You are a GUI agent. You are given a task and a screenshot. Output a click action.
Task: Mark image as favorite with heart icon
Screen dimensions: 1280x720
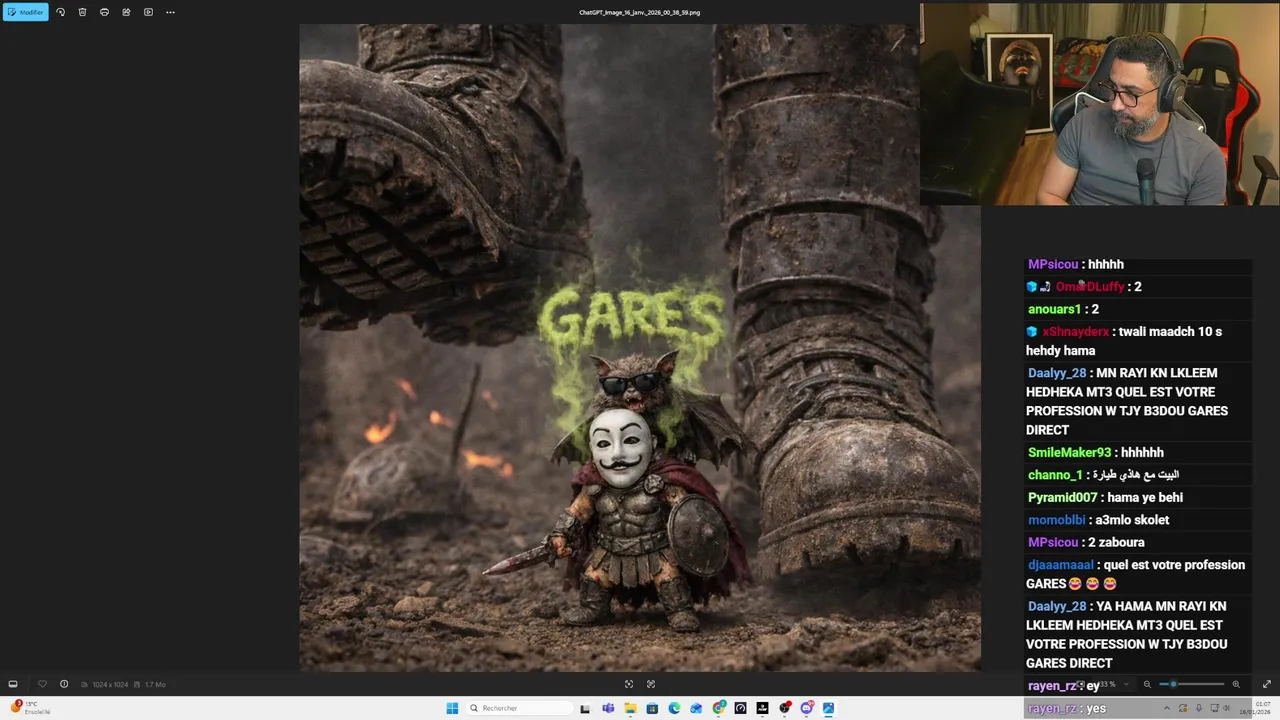click(x=42, y=684)
